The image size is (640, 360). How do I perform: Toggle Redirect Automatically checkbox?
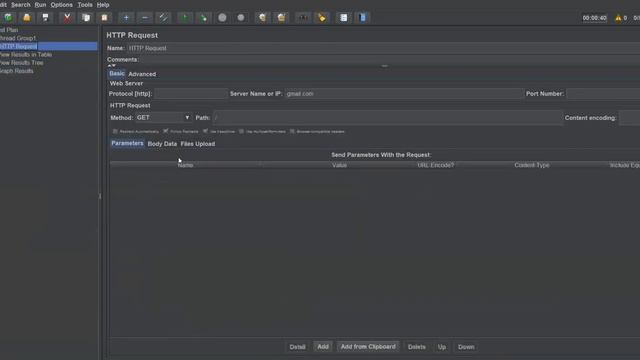coord(115,131)
